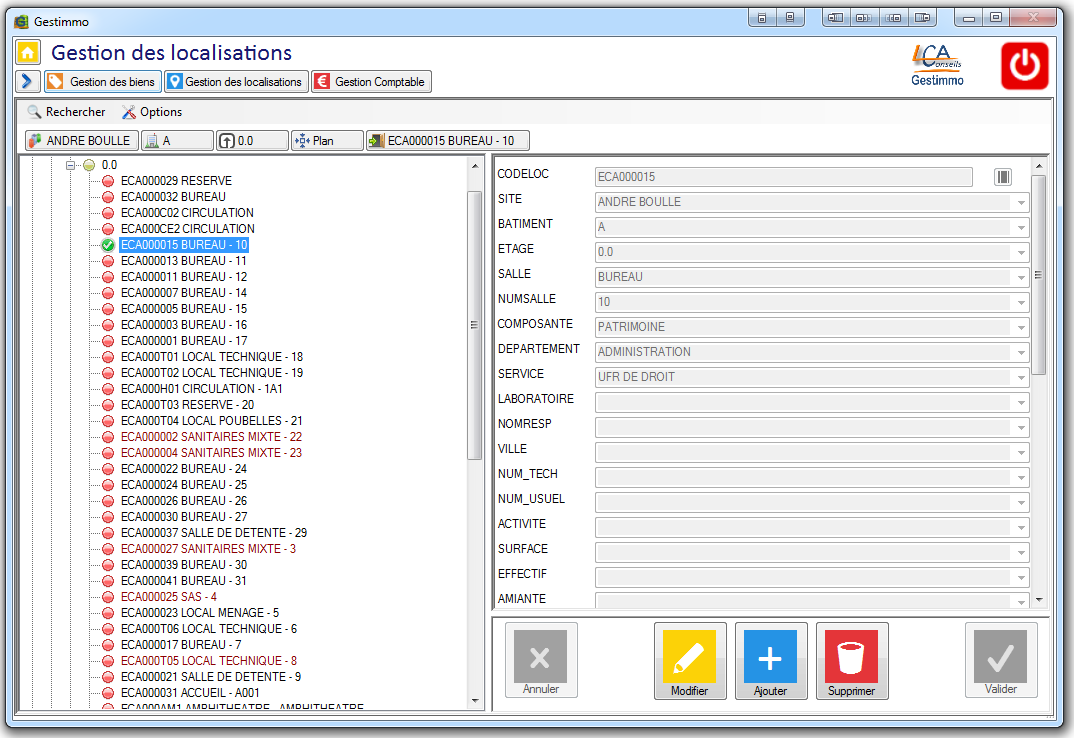The image size is (1074, 738).
Task: Expand the SALLE dropdown arrow
Action: [x=1020, y=277]
